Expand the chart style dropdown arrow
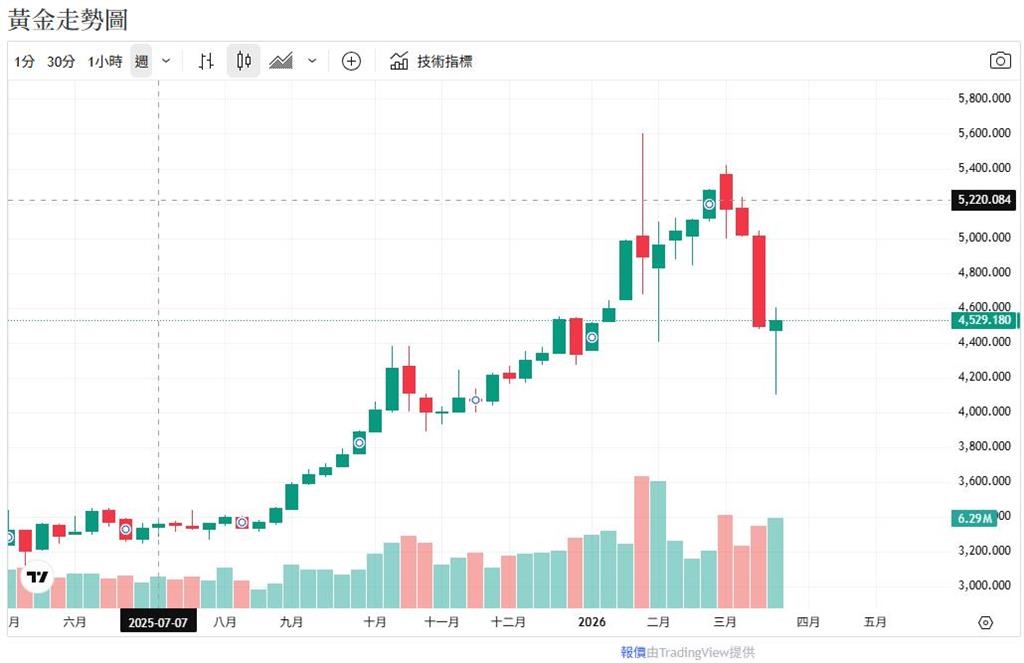Image resolution: width=1024 pixels, height=663 pixels. [x=312, y=61]
